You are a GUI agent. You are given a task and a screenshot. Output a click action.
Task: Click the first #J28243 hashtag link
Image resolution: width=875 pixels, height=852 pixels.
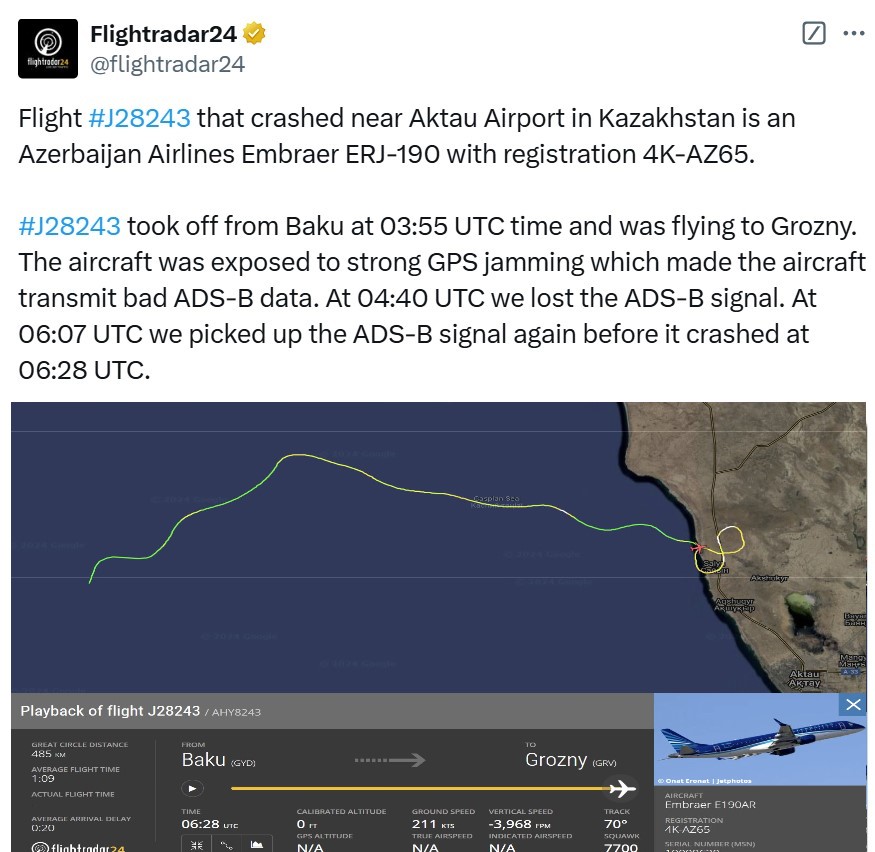tap(139, 118)
